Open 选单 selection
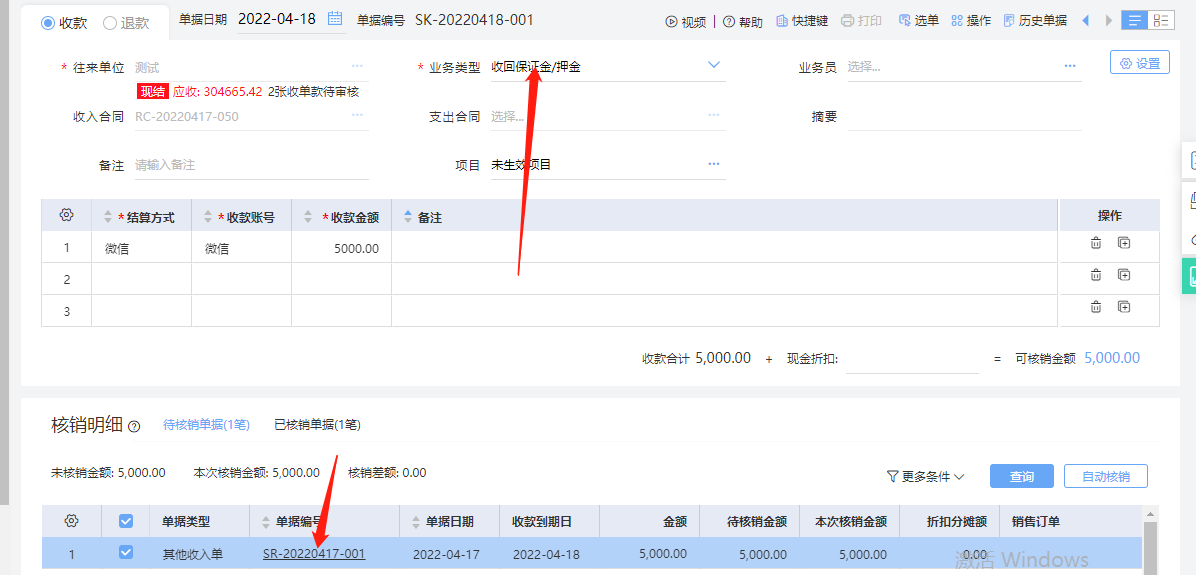Image resolution: width=1196 pixels, height=575 pixels. pyautogui.click(x=919, y=21)
